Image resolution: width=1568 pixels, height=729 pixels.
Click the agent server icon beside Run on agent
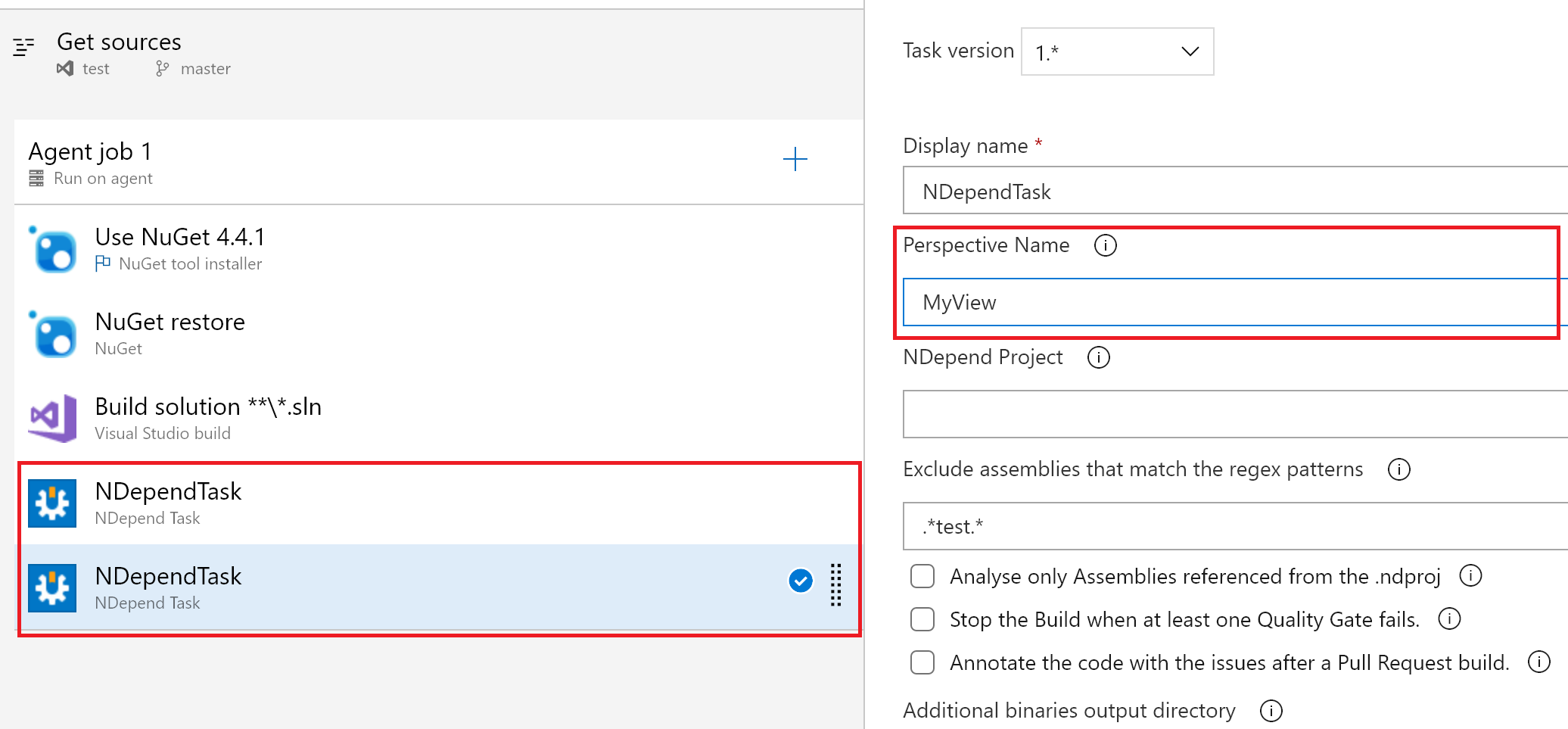(x=36, y=179)
